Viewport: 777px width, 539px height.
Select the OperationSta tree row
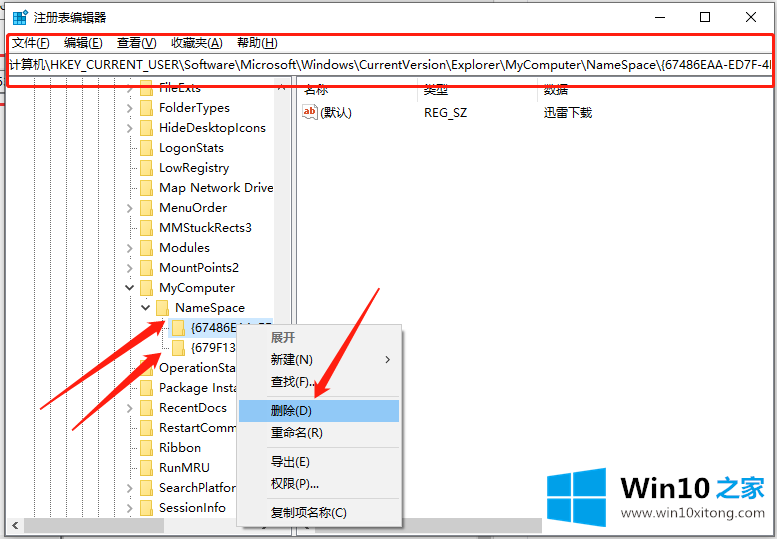tap(197, 368)
